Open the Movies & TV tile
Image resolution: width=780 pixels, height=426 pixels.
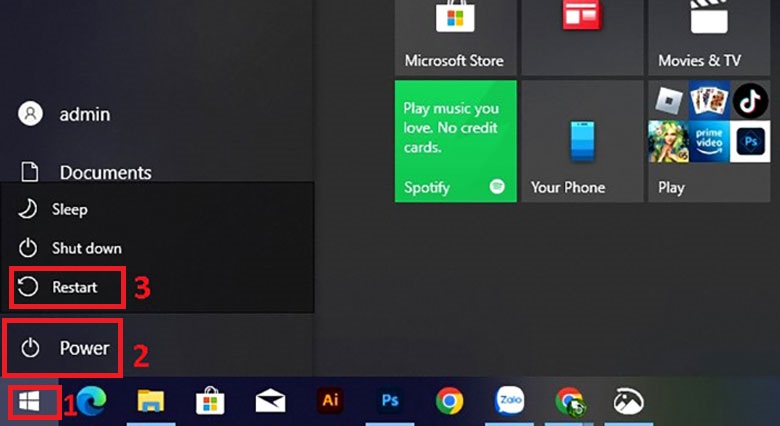pos(708,35)
